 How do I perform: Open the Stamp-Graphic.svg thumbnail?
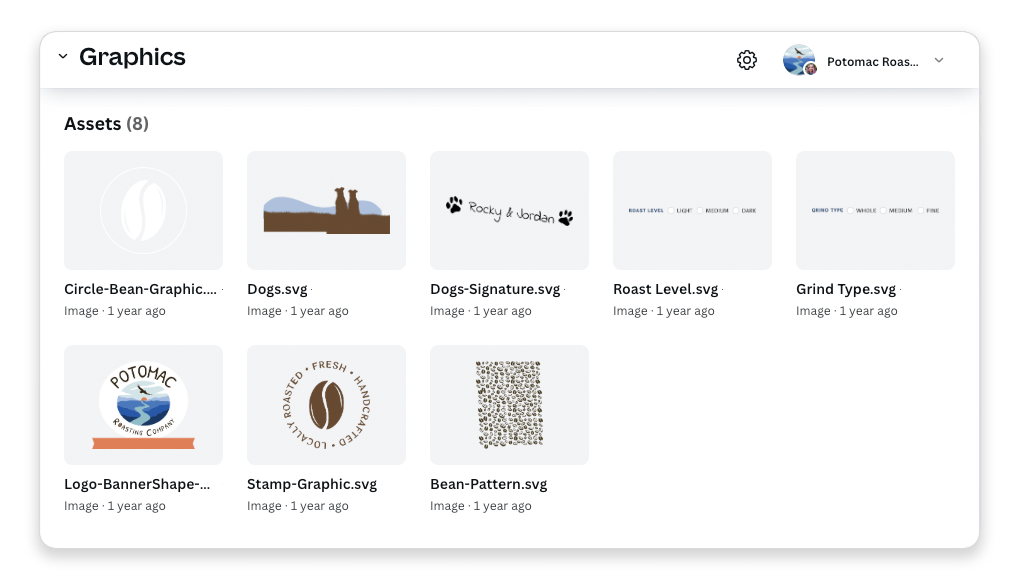(327, 405)
